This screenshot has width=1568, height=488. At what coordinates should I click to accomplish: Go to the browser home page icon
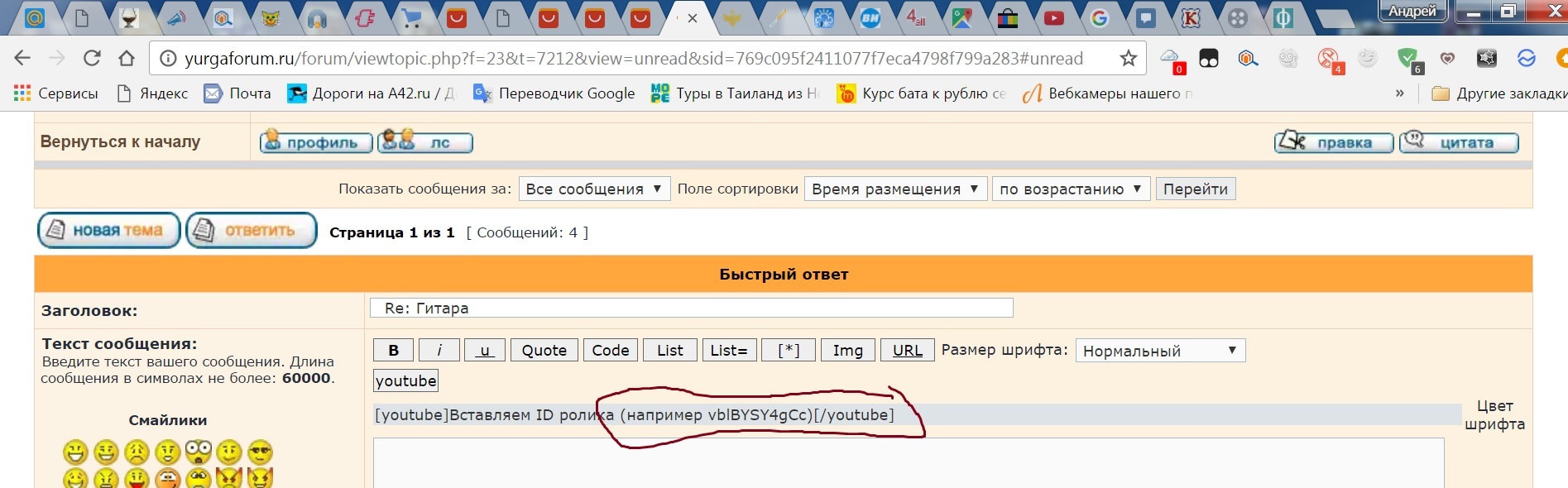[127, 58]
